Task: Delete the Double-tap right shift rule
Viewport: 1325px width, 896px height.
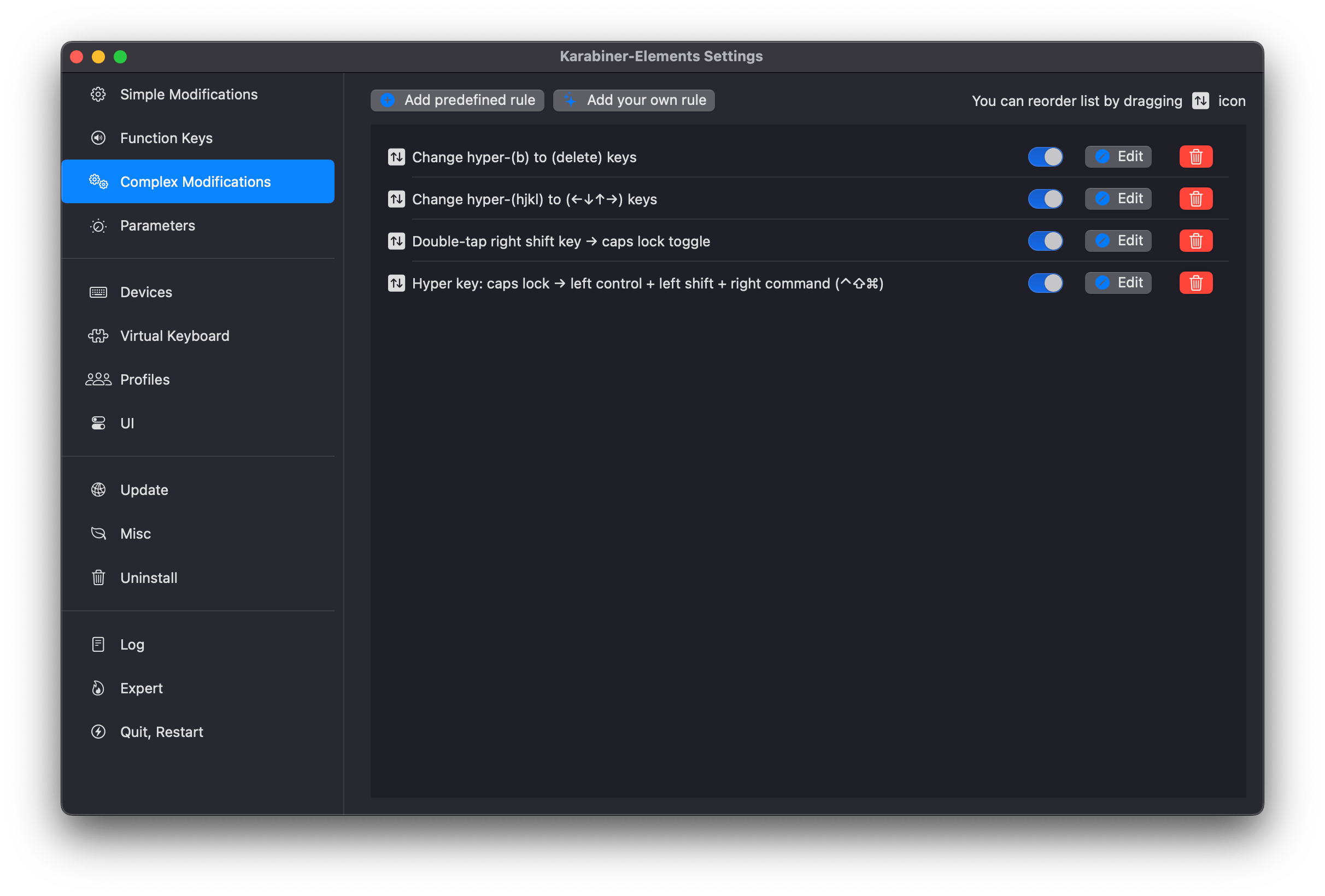Action: pos(1196,241)
